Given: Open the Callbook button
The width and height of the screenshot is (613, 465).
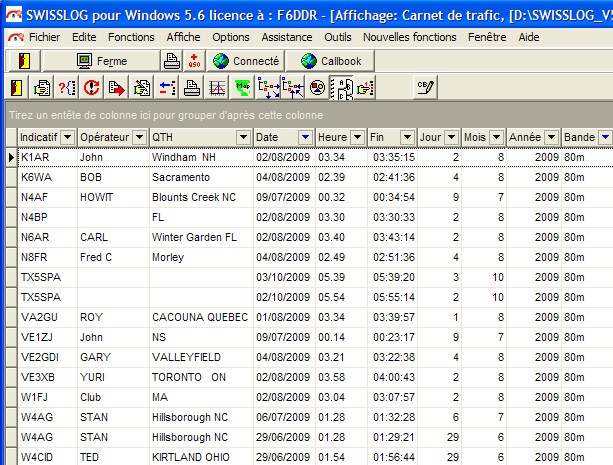Looking at the screenshot, I should click(x=330, y=61).
